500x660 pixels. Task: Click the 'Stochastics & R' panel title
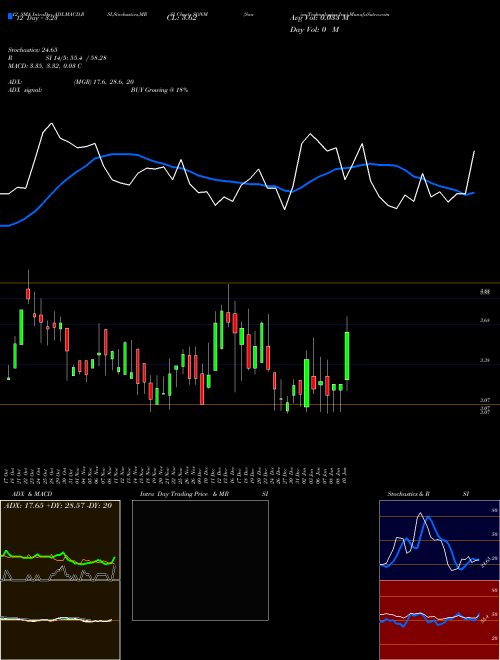pyautogui.click(x=409, y=494)
